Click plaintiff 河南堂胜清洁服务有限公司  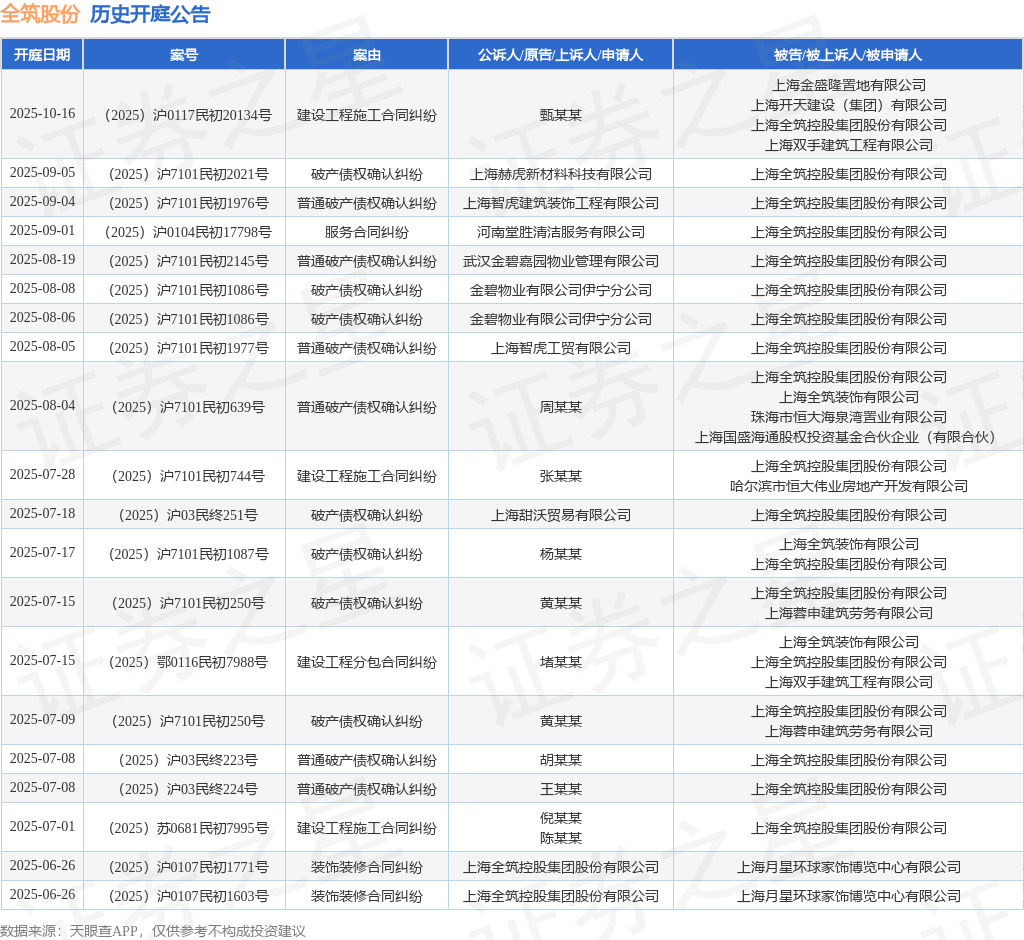pos(561,232)
